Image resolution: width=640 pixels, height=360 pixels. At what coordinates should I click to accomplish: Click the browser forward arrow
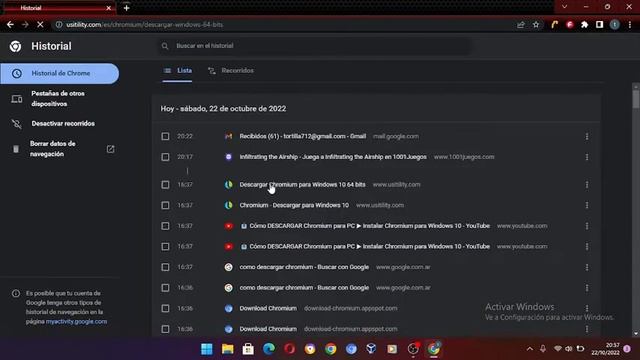click(x=25, y=25)
